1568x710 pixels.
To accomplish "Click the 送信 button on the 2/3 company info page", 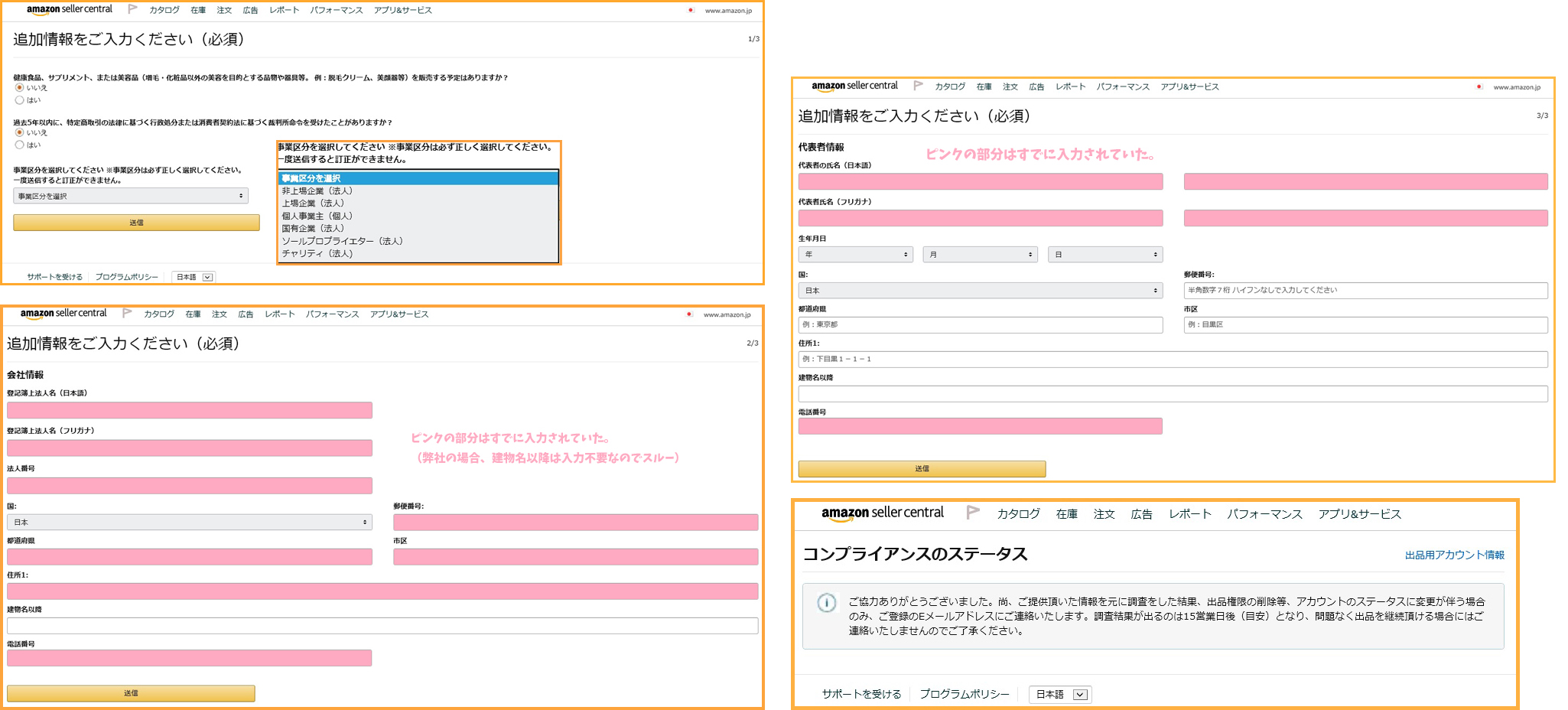I will click(x=131, y=693).
